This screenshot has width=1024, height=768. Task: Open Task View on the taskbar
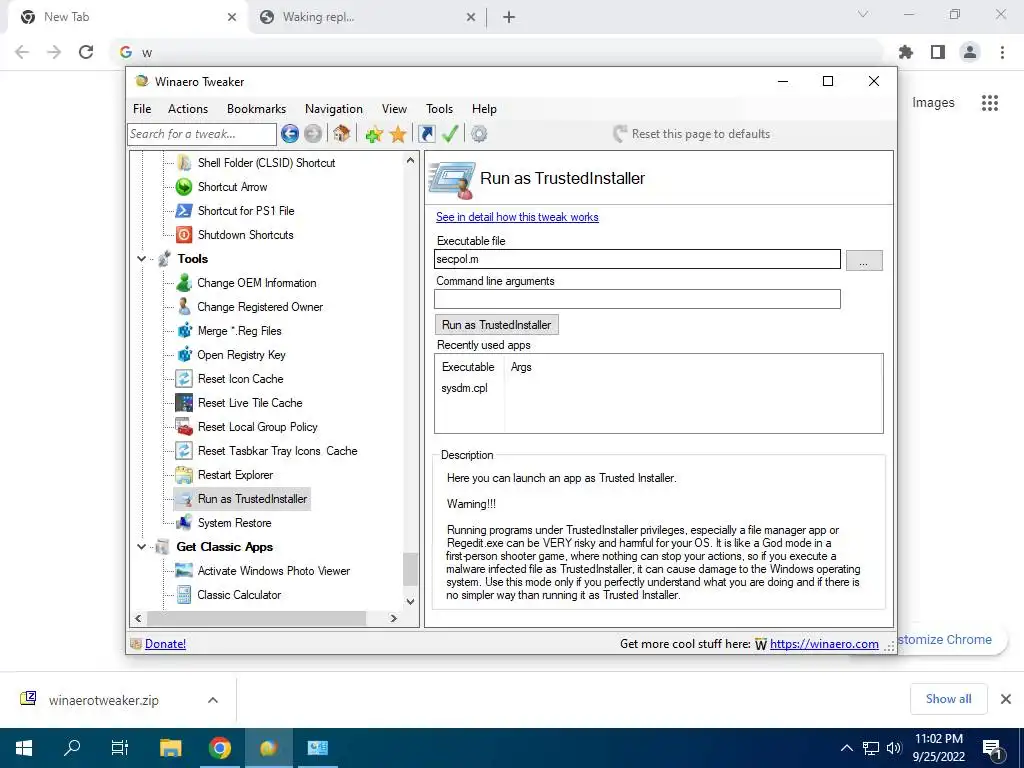[120, 748]
